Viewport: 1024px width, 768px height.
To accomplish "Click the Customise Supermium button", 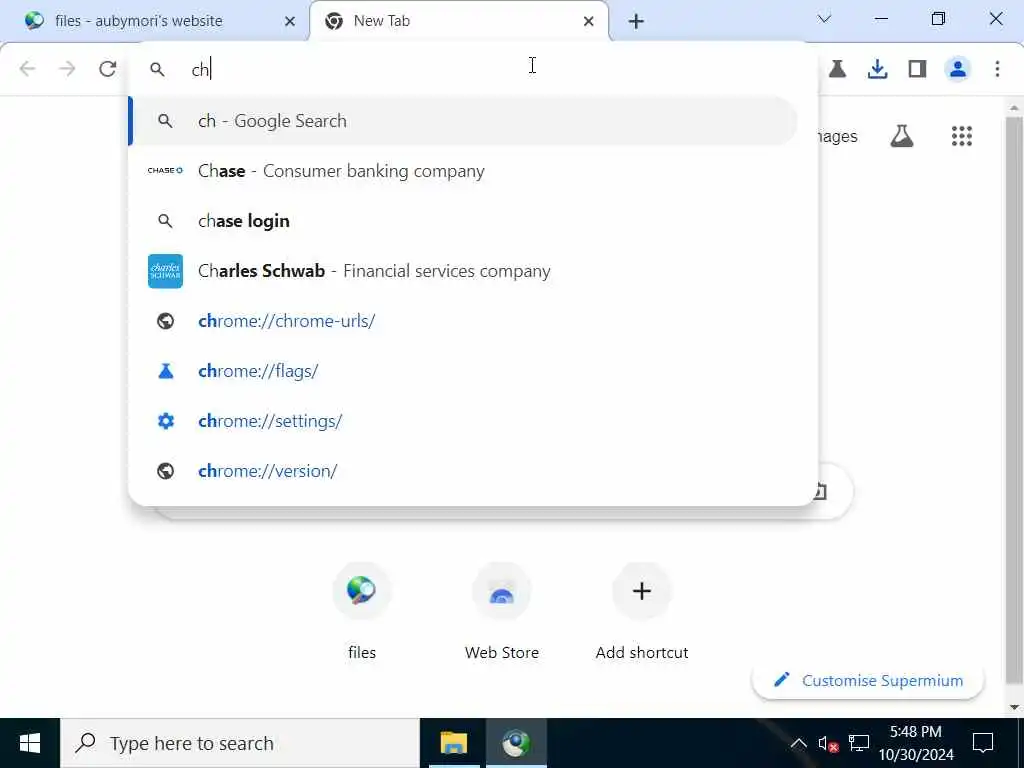I will (x=868, y=680).
